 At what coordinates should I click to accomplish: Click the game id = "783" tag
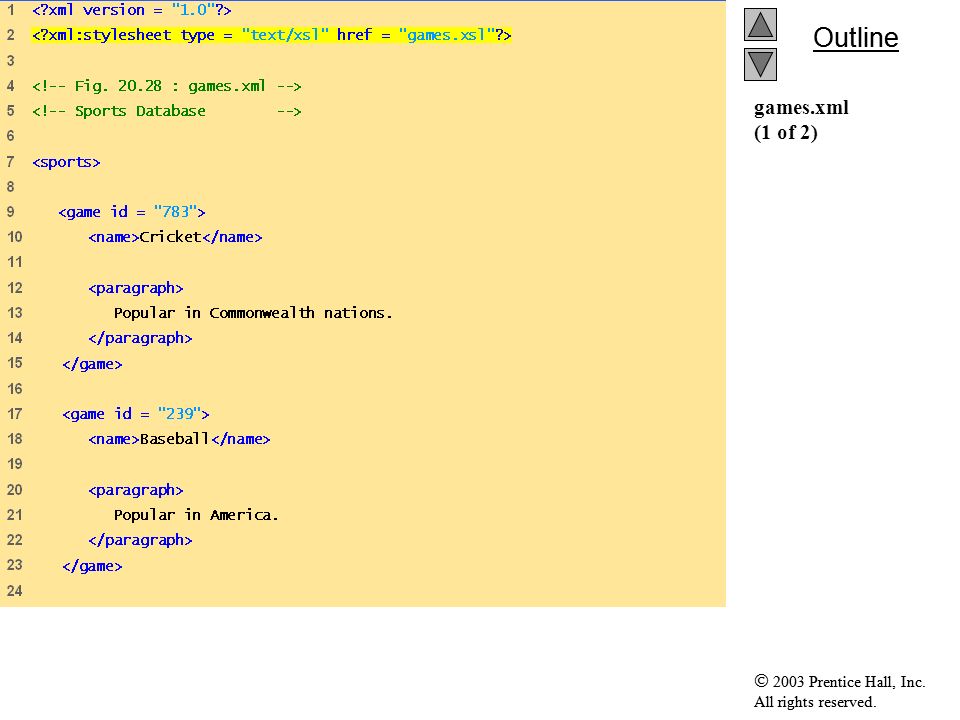tap(132, 212)
